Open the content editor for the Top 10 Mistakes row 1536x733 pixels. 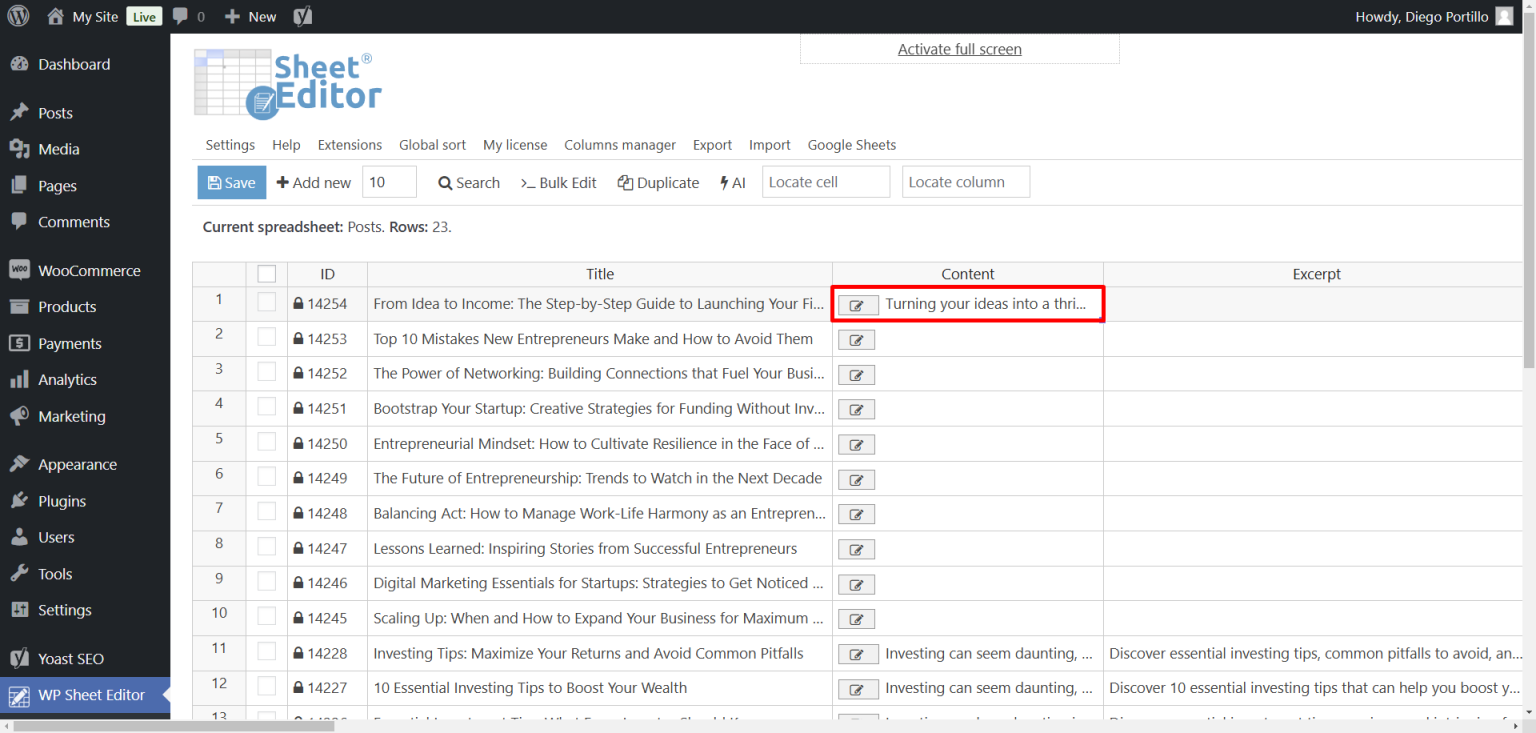pos(856,339)
